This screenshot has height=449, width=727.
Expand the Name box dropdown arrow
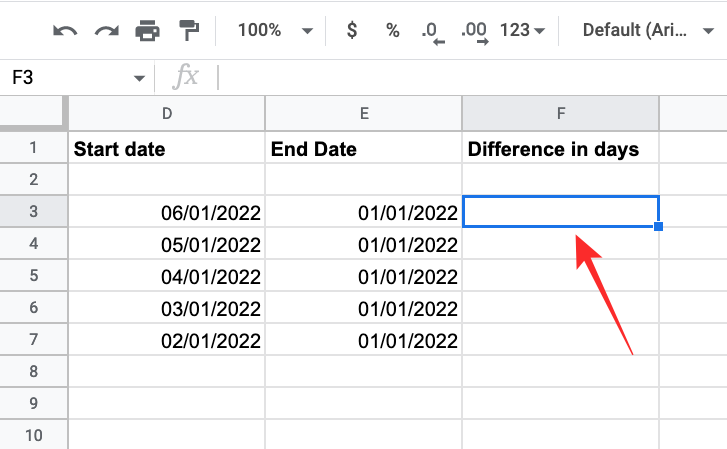tap(139, 77)
